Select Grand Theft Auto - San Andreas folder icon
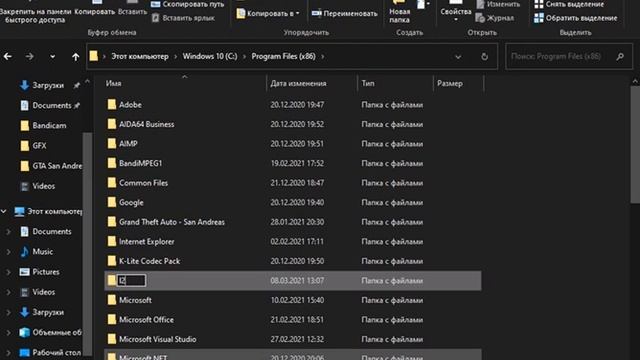 [x=111, y=222]
